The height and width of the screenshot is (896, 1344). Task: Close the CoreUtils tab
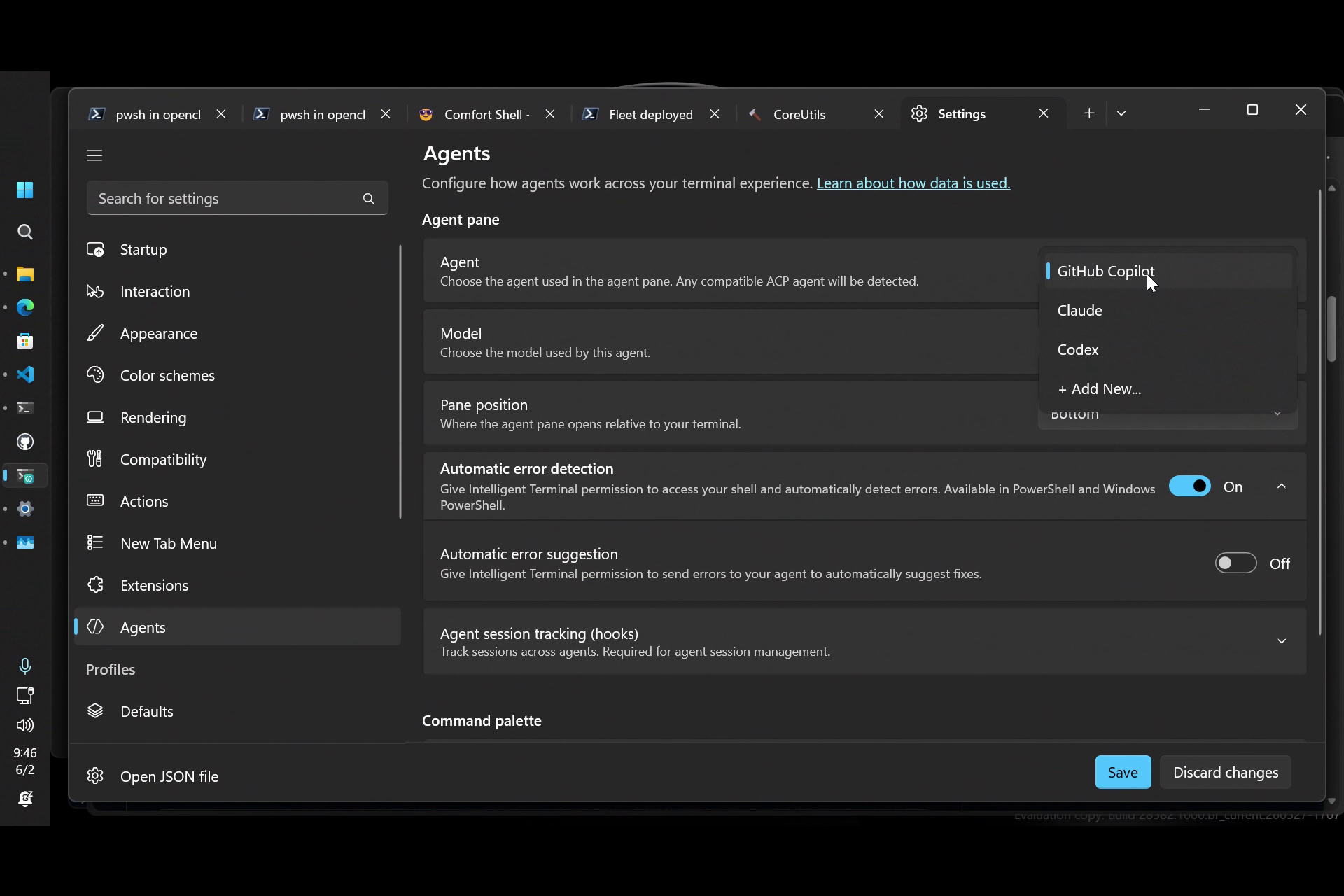click(879, 114)
